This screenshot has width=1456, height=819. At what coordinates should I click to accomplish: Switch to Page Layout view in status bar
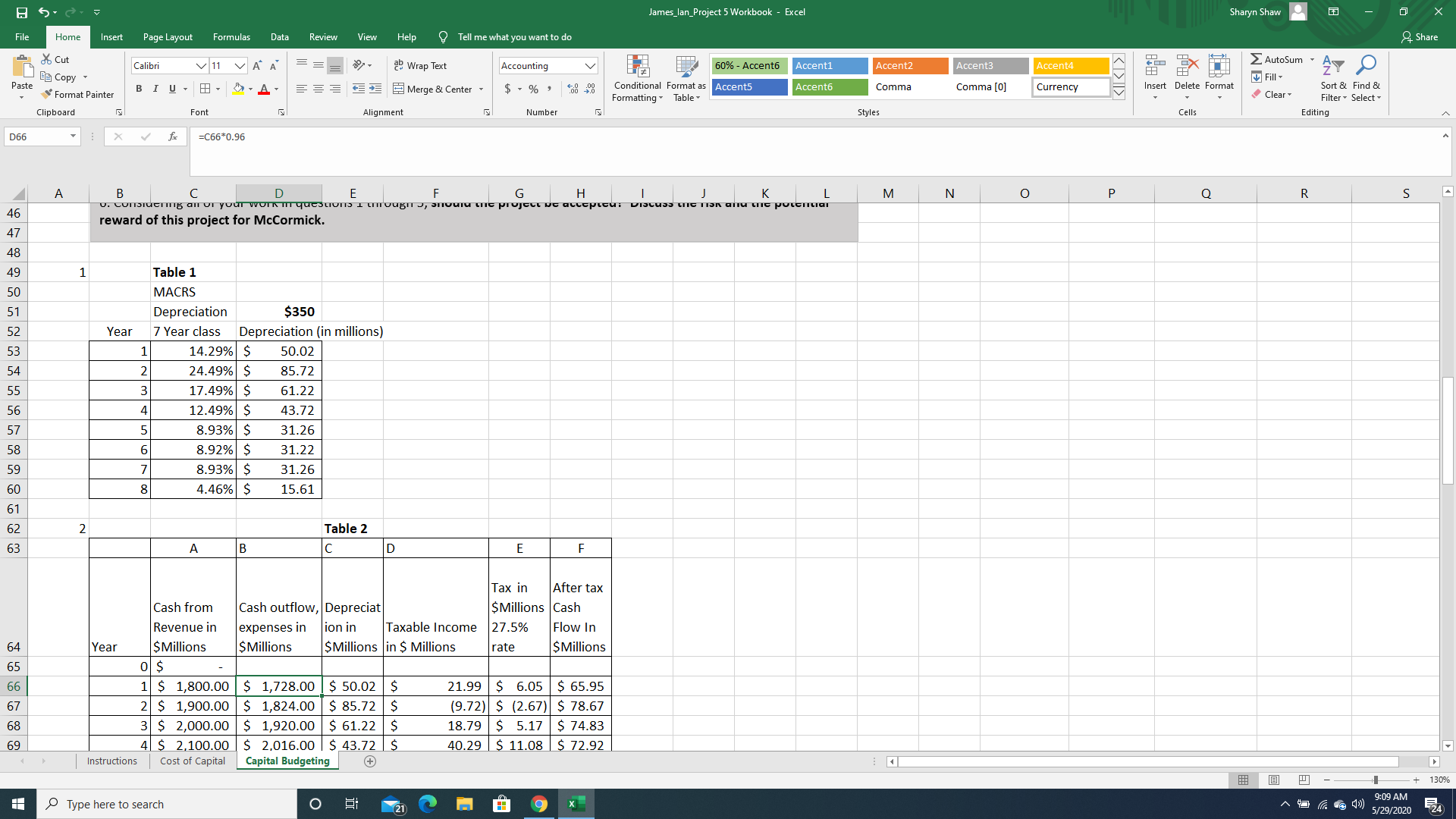point(1274,780)
